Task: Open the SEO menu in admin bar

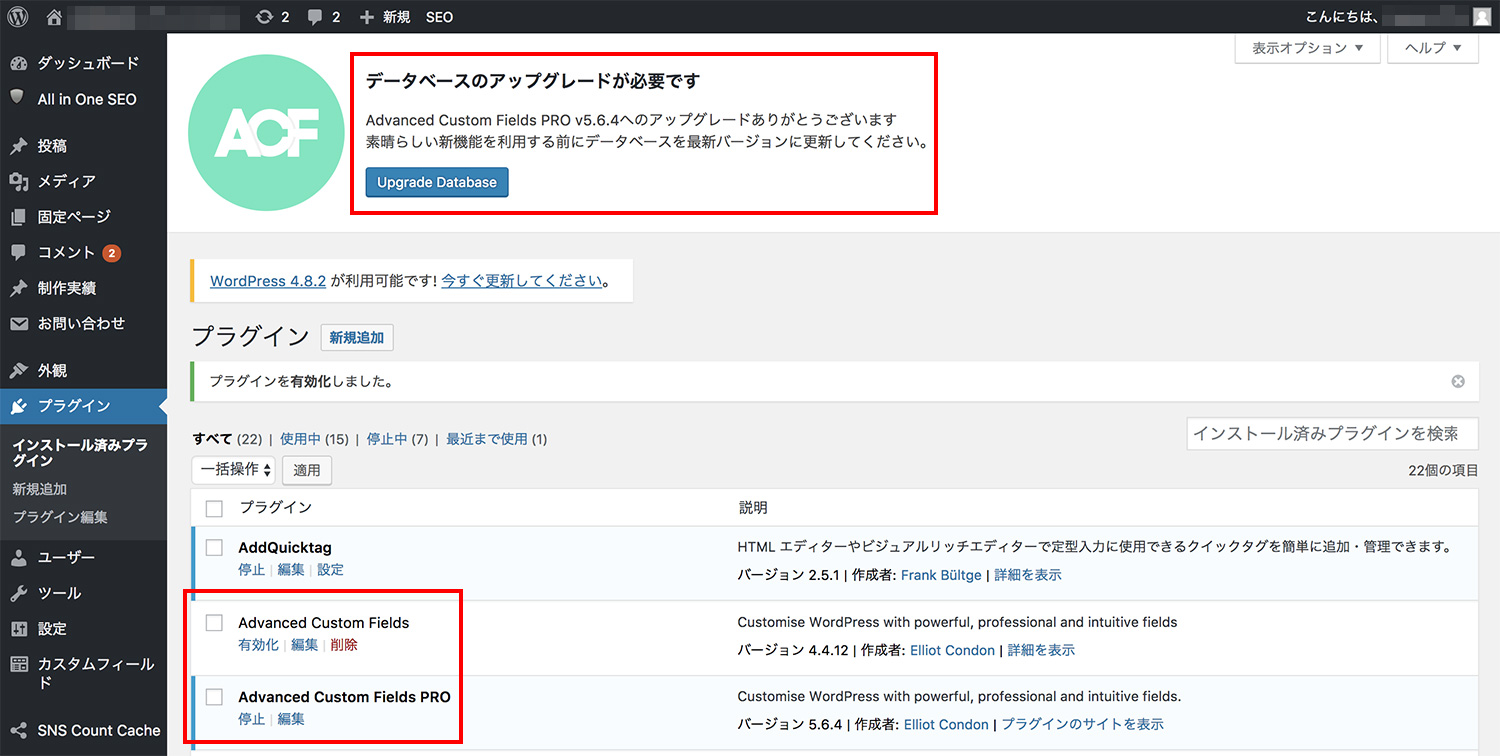Action: tap(439, 17)
